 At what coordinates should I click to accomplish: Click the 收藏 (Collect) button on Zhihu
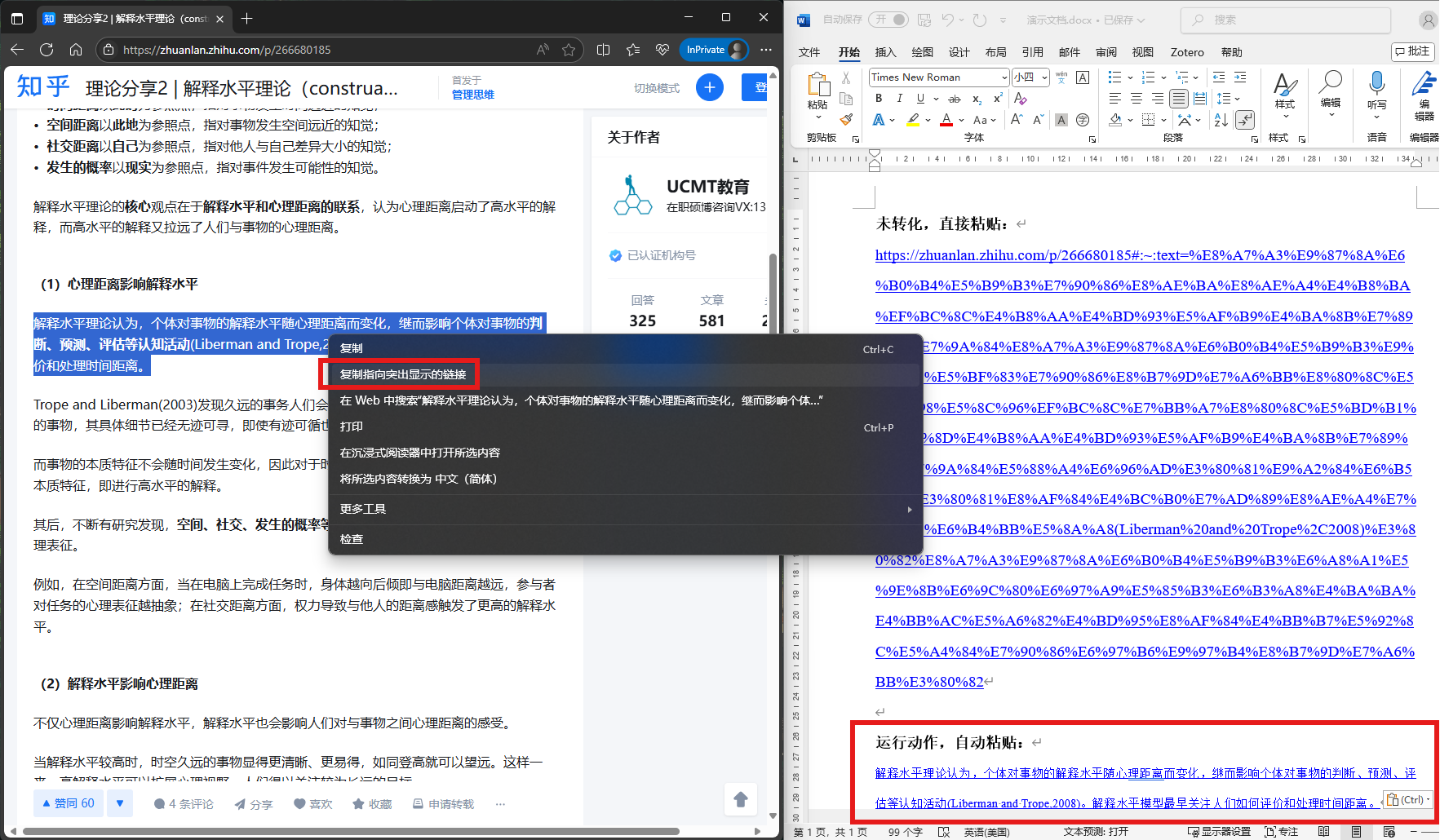(x=372, y=804)
